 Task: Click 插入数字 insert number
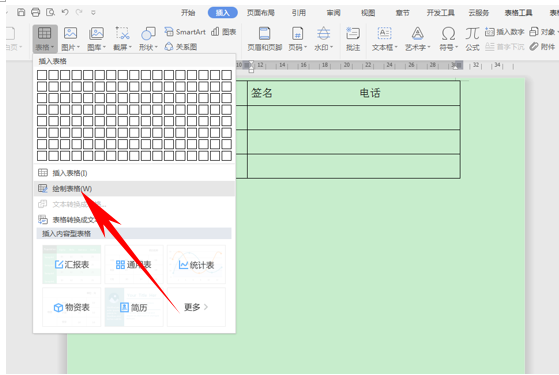click(x=504, y=32)
